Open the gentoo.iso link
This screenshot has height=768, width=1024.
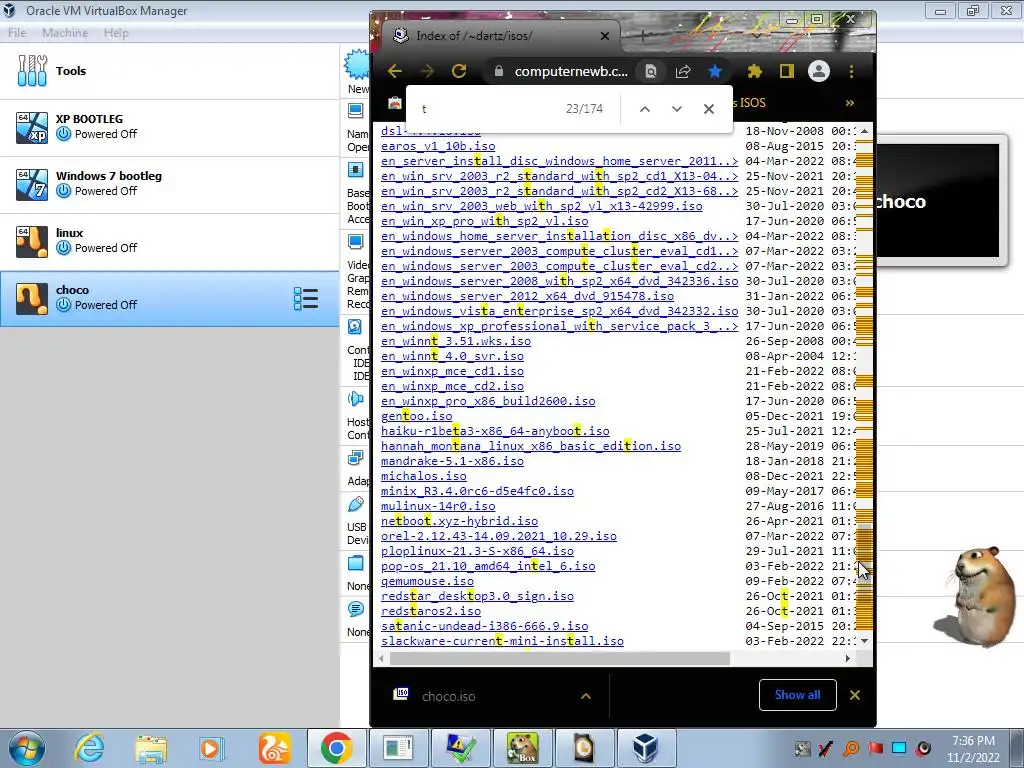[417, 416]
